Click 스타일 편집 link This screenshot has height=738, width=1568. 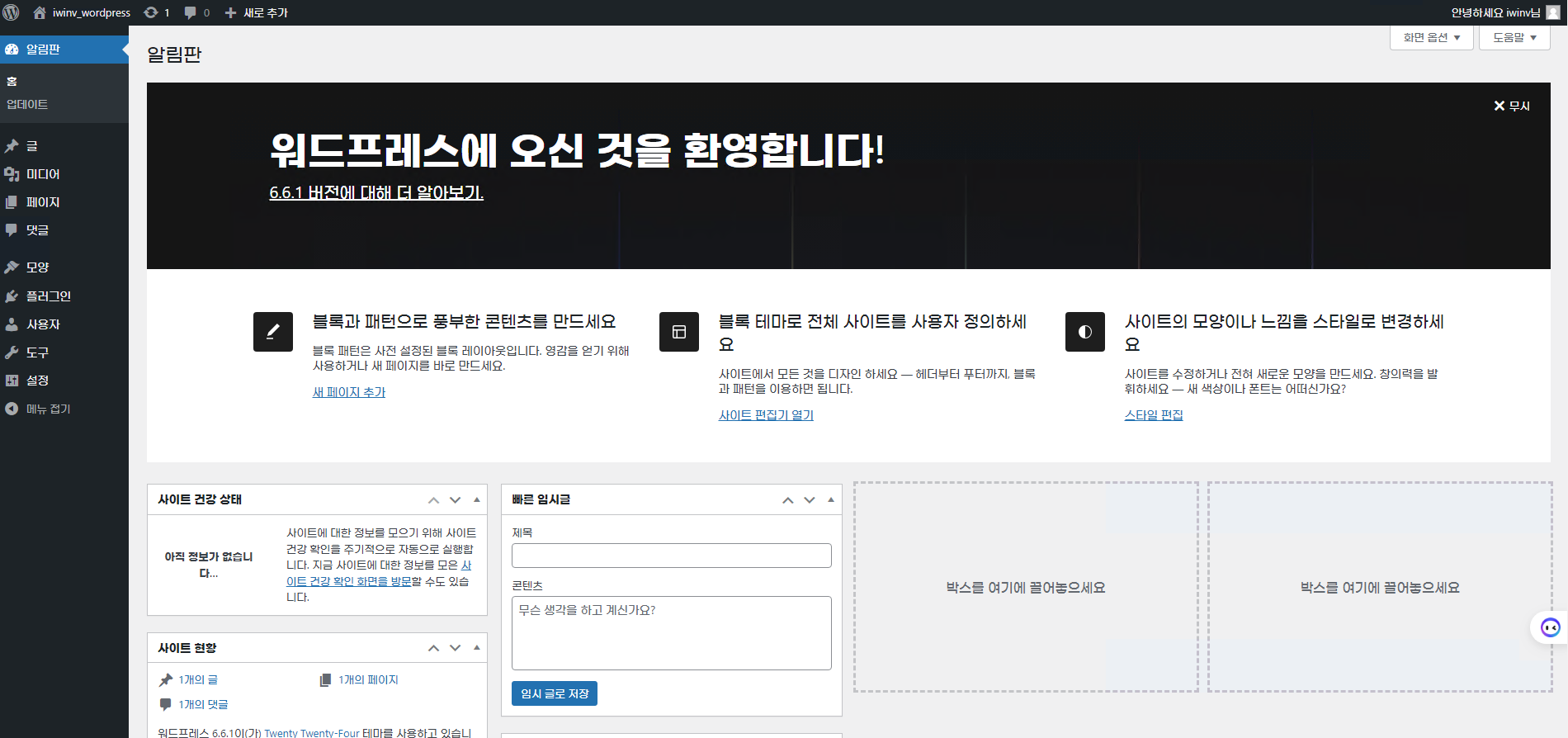coord(1154,415)
